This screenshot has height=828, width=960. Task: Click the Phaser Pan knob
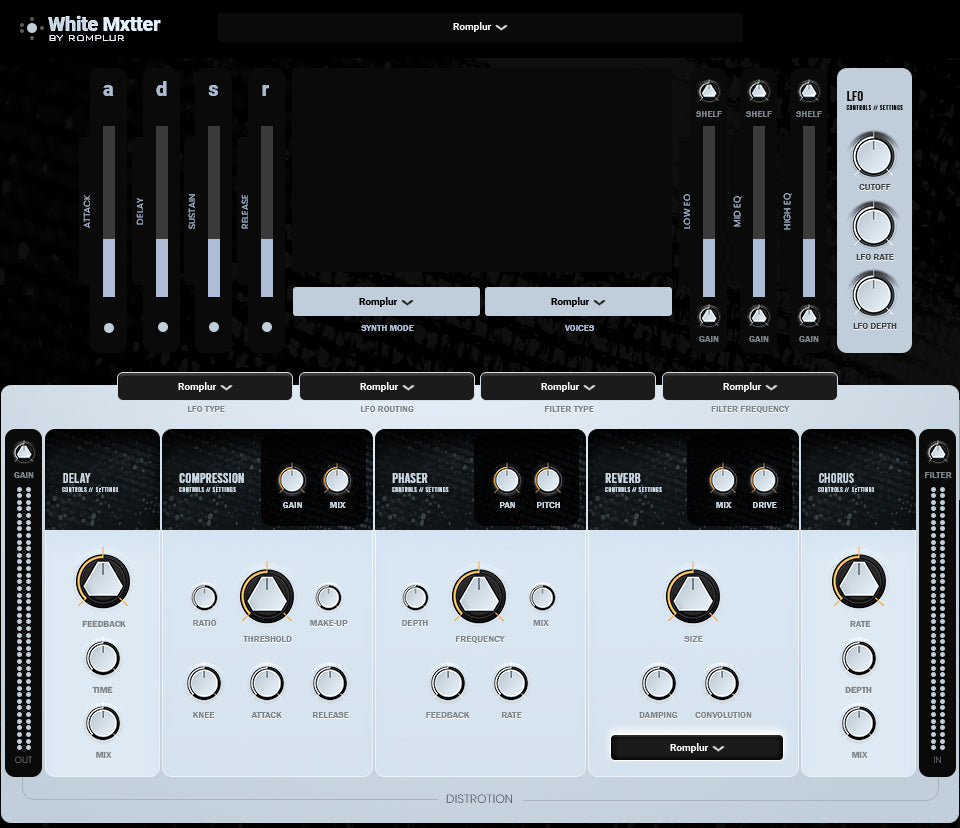(507, 481)
